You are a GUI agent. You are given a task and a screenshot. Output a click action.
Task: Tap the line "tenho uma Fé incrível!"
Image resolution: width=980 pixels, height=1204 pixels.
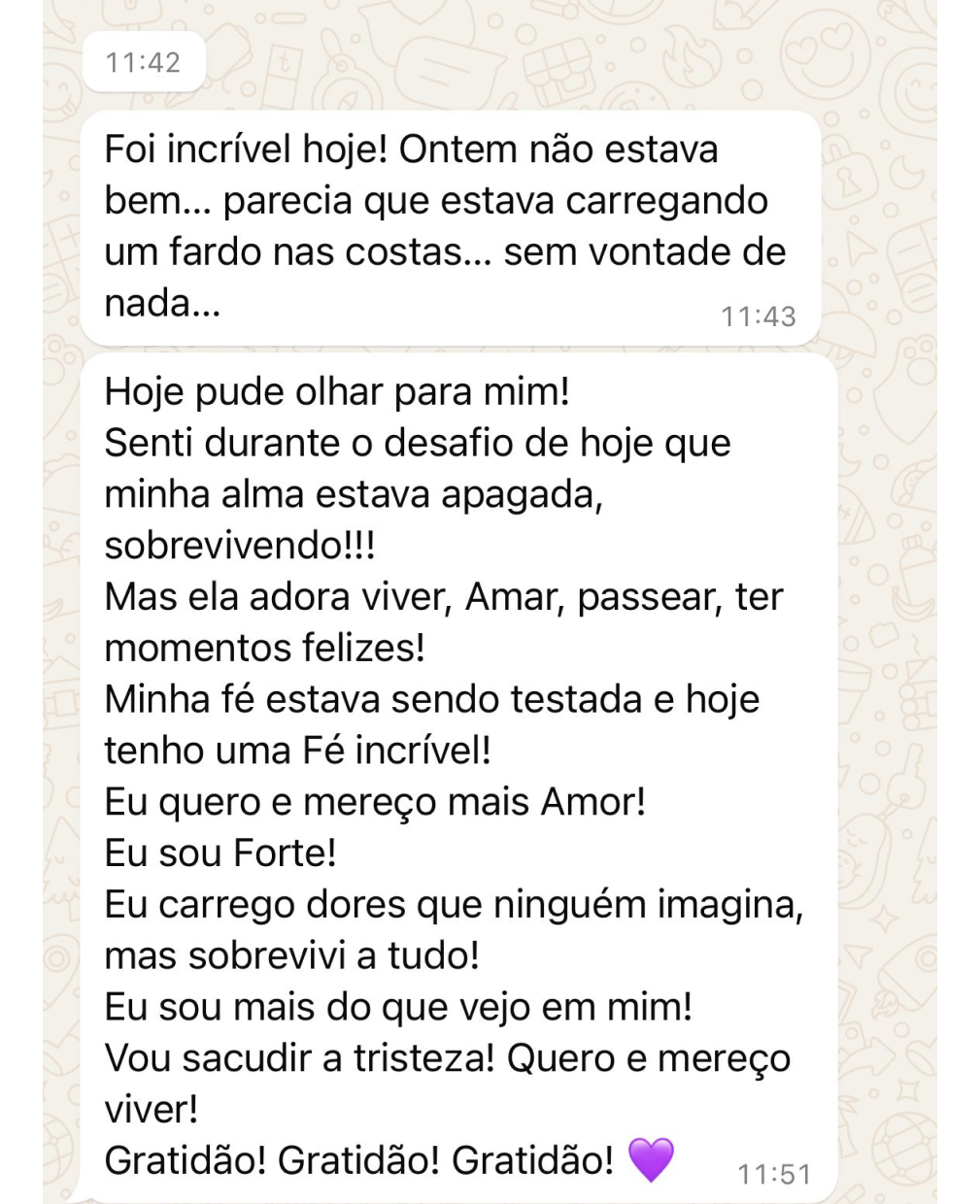(298, 751)
